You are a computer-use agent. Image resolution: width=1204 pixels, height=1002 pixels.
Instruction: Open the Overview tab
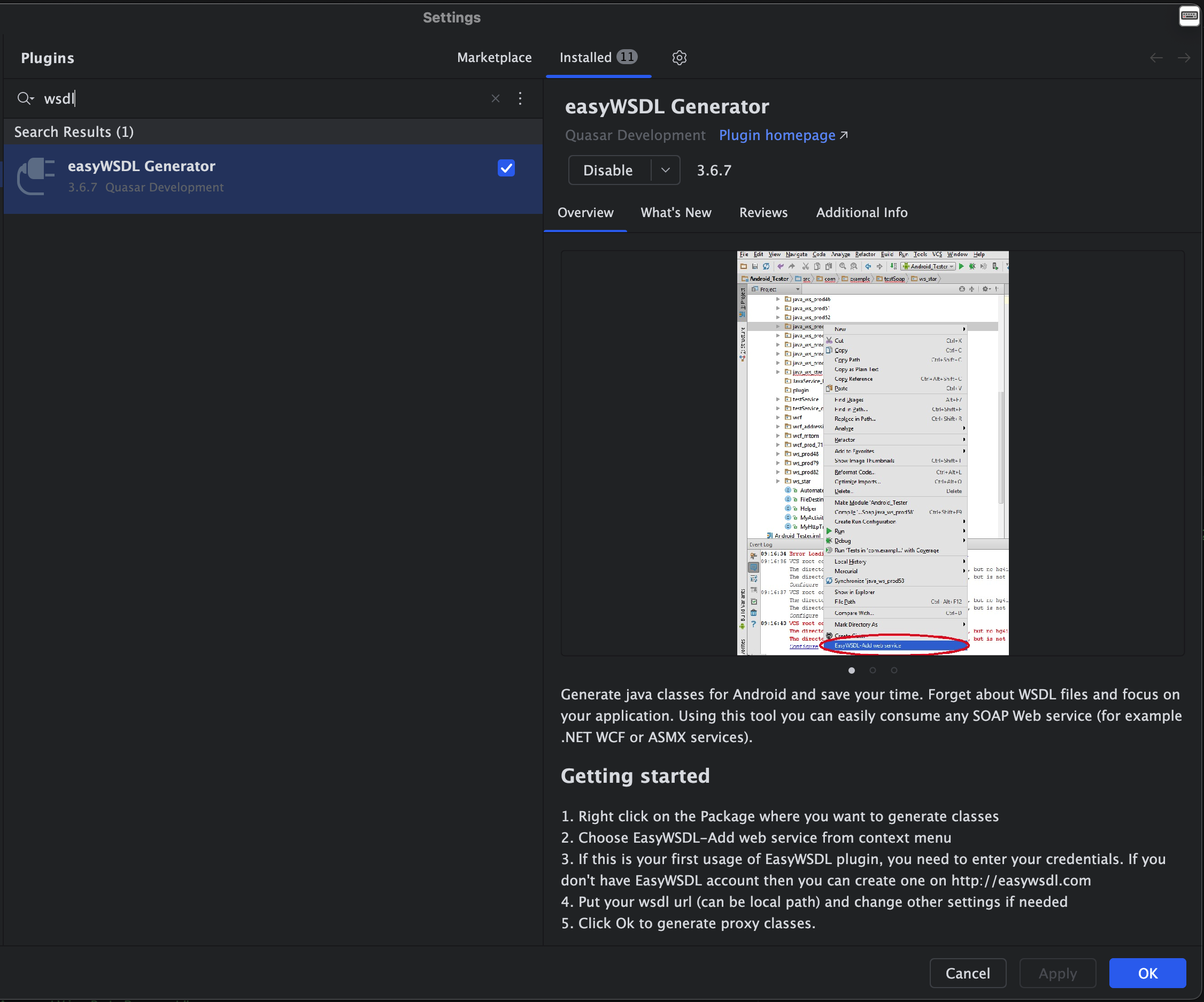(585, 213)
